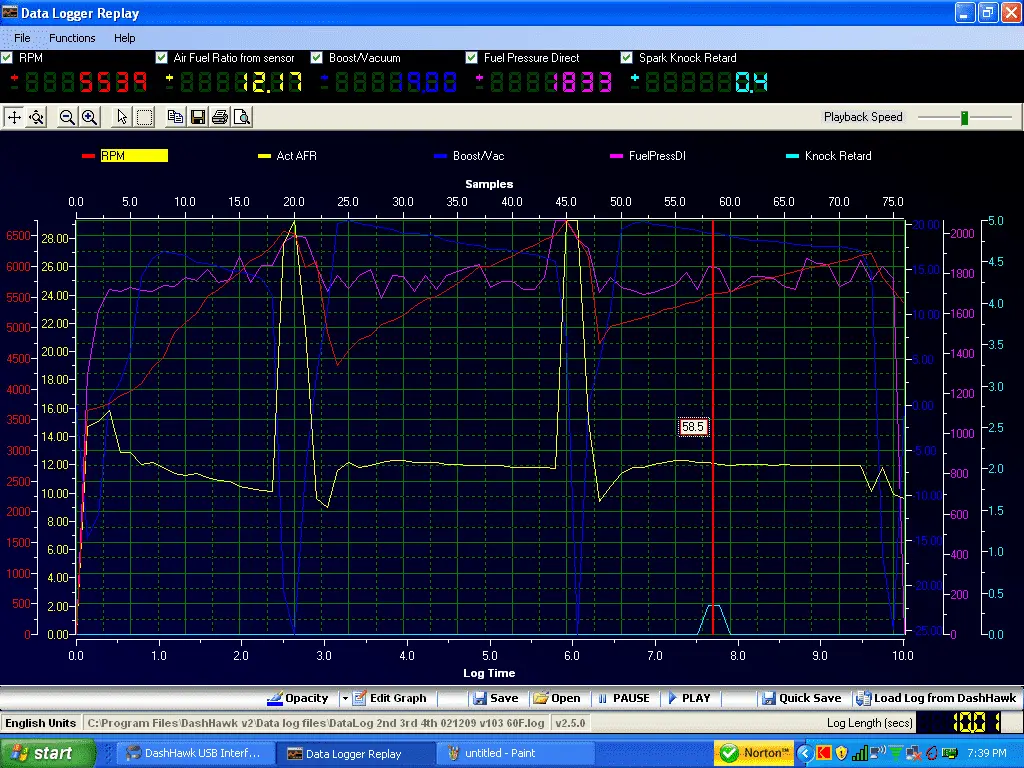Click the Data Logger Replay title bar icon

click(x=10, y=12)
